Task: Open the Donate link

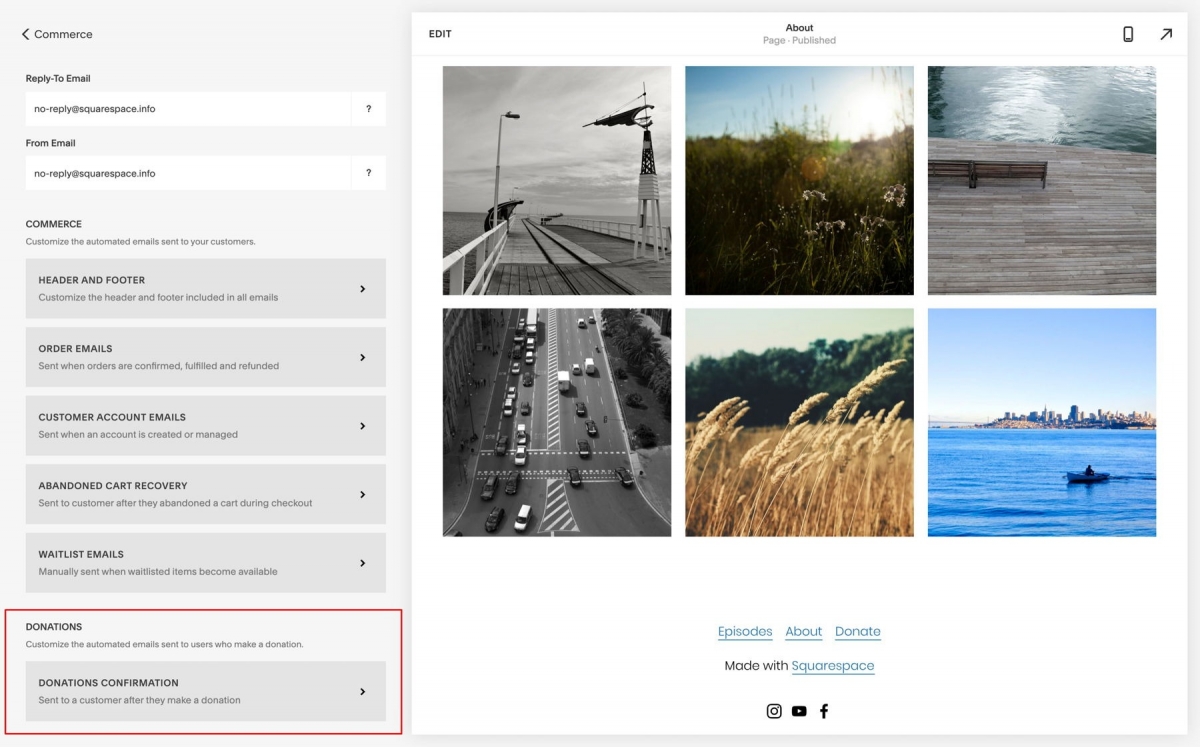Action: (858, 631)
